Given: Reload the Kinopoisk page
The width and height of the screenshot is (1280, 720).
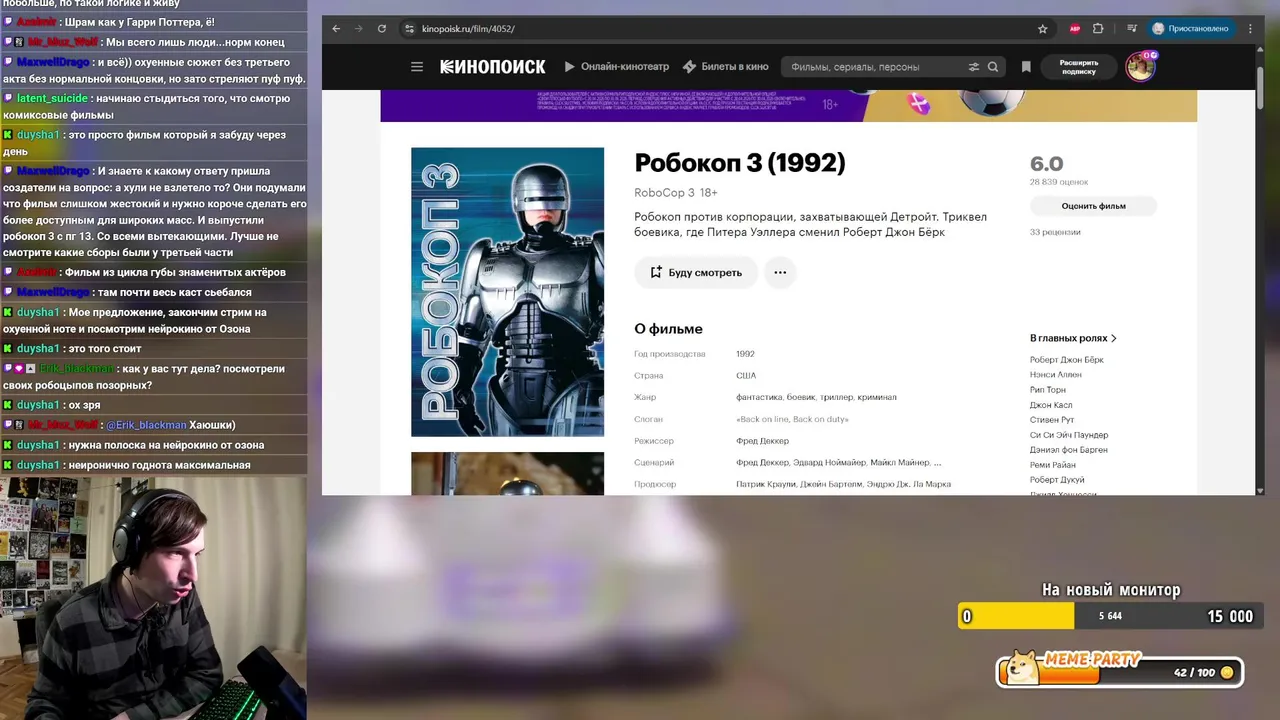Looking at the screenshot, I should [382, 29].
